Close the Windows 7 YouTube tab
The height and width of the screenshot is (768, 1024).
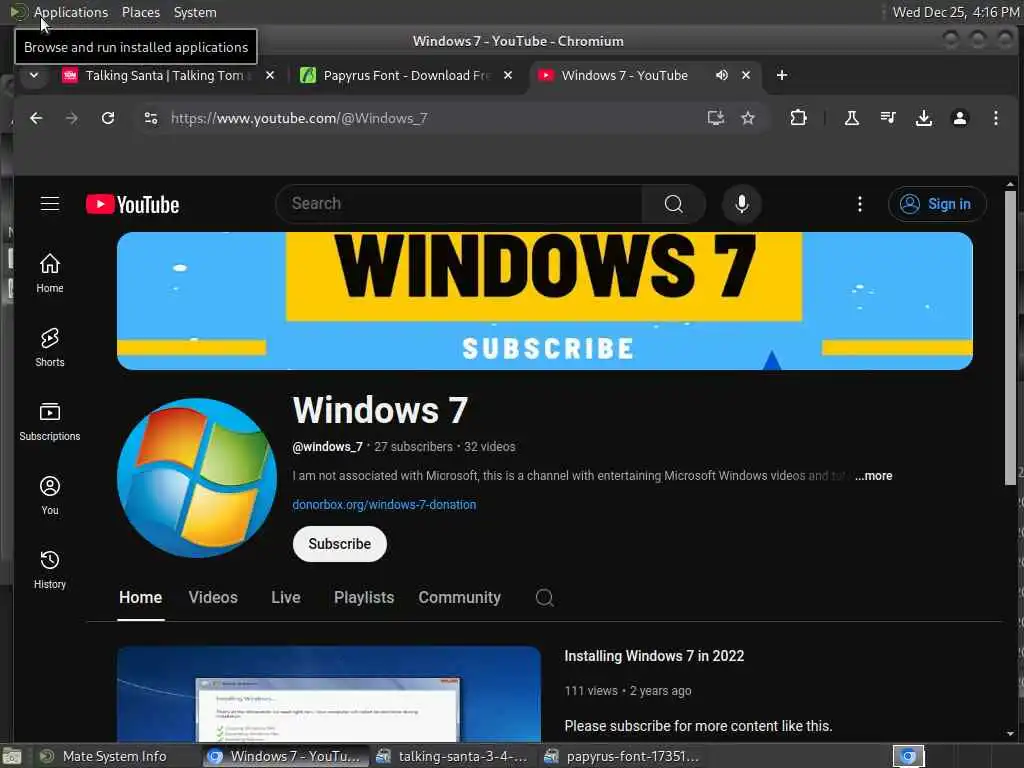click(746, 75)
